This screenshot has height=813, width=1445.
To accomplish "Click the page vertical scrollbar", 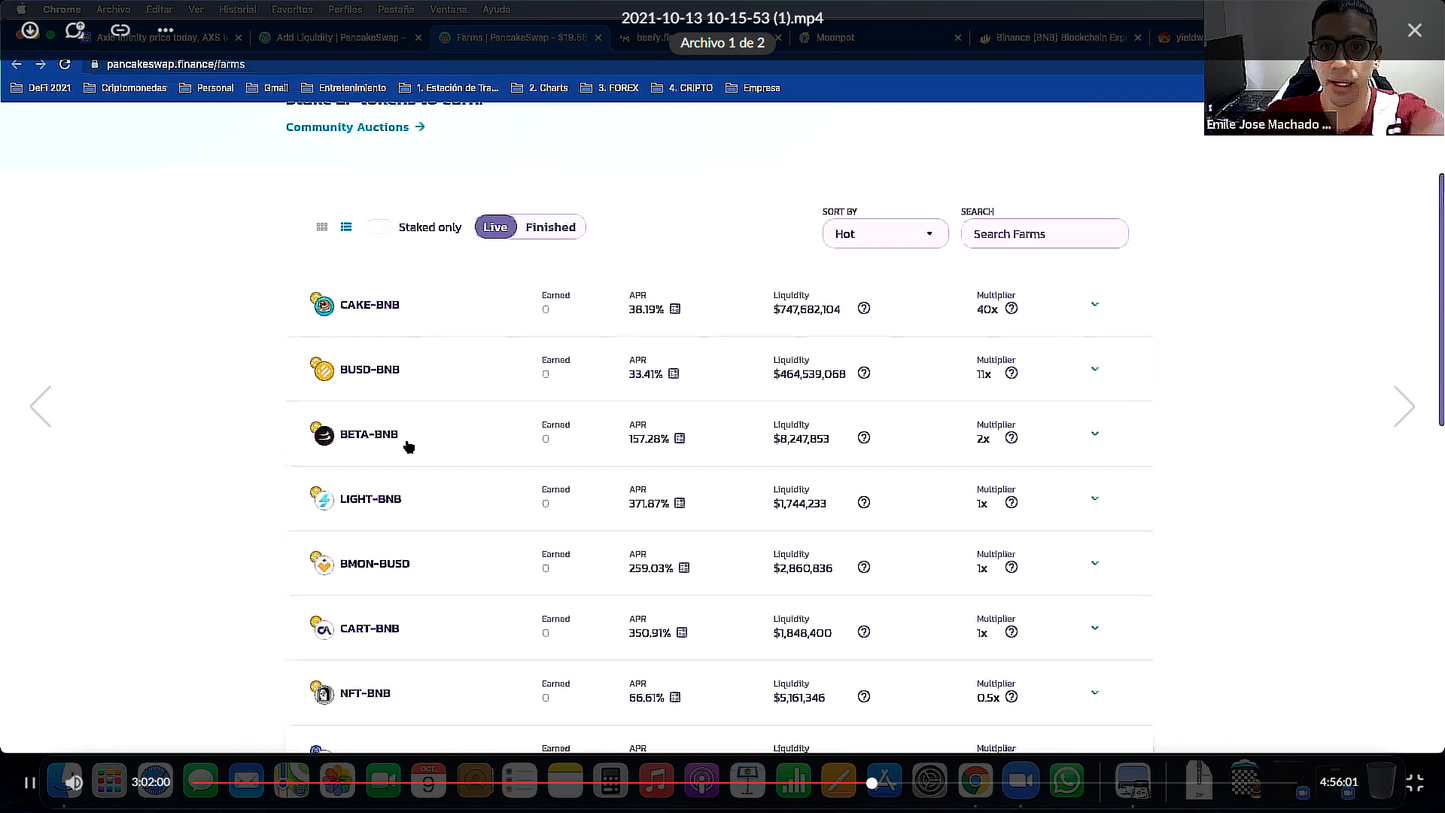I will tap(1441, 300).
